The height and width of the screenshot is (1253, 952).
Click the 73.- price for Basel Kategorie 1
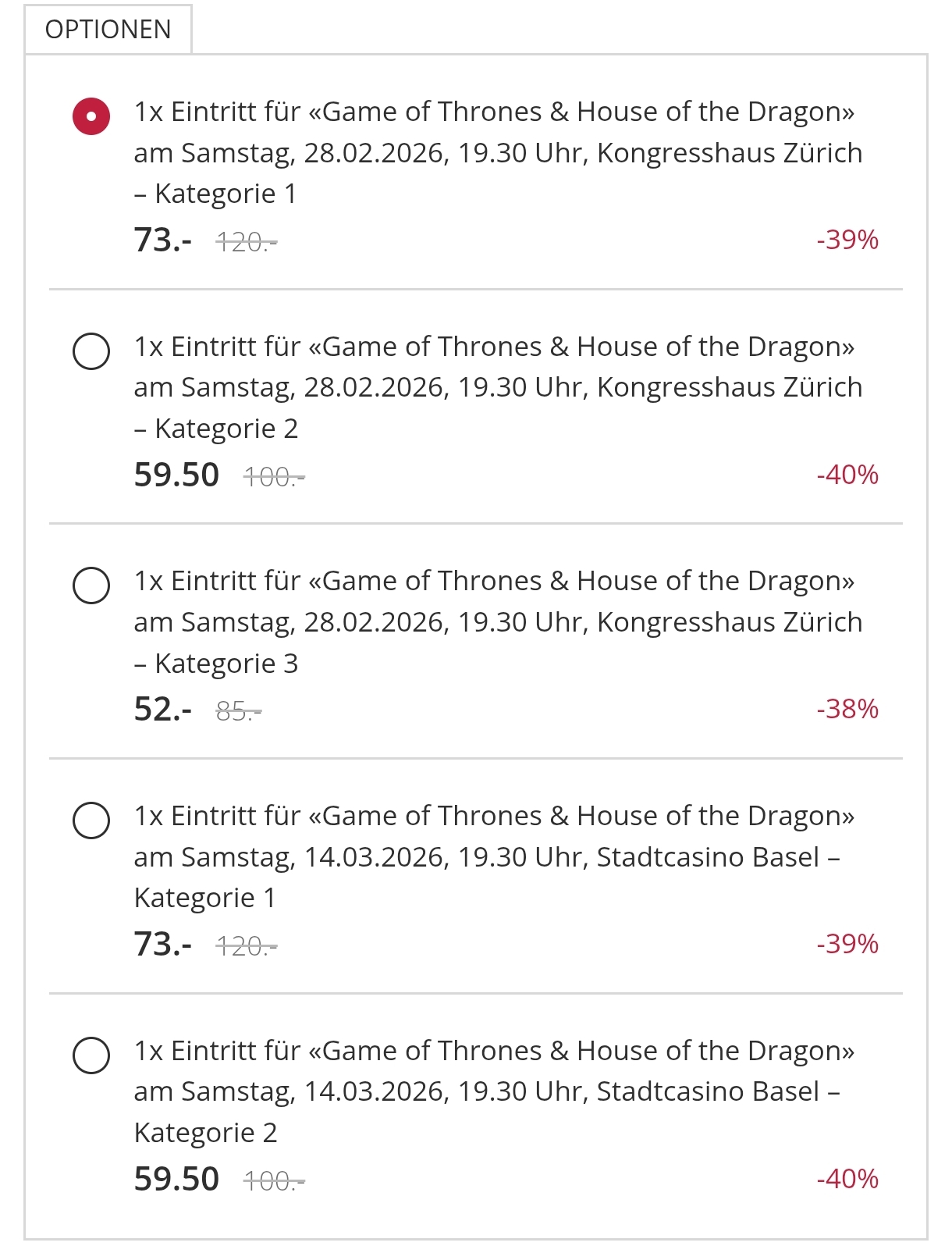[x=162, y=945]
